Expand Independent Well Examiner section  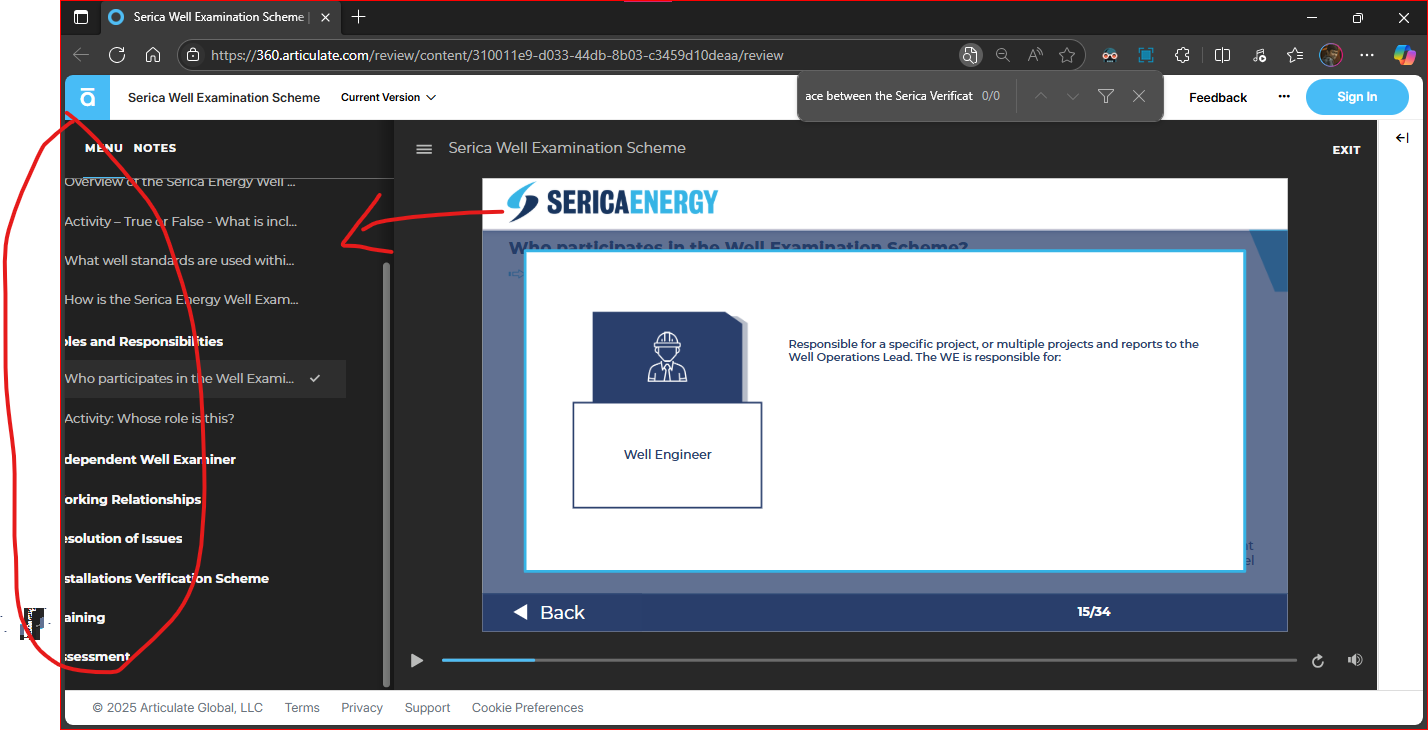pyautogui.click(x=150, y=459)
